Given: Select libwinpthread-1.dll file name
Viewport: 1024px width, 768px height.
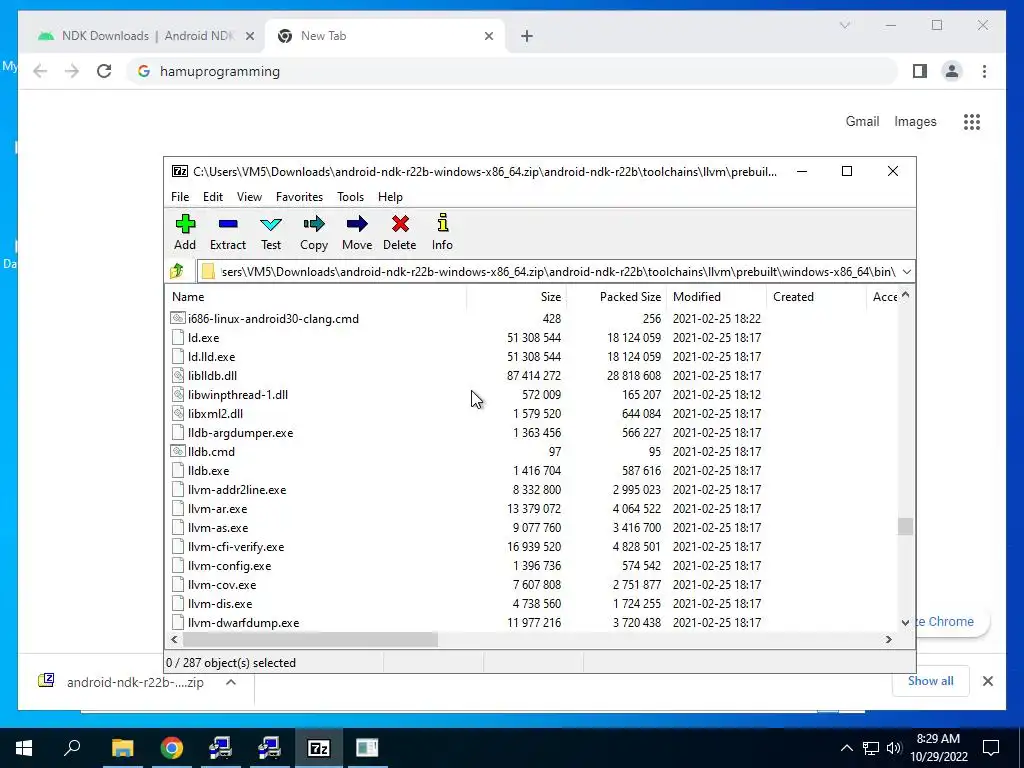Looking at the screenshot, I should (238, 394).
